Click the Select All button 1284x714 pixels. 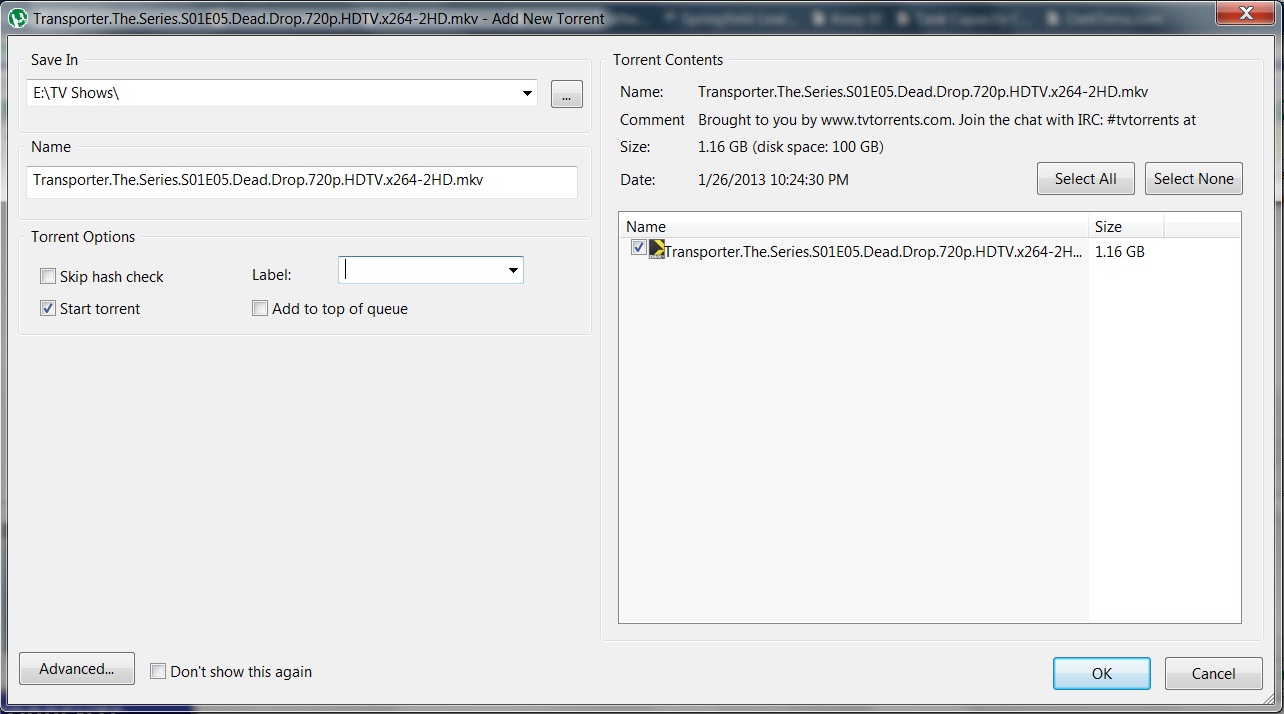tap(1085, 178)
